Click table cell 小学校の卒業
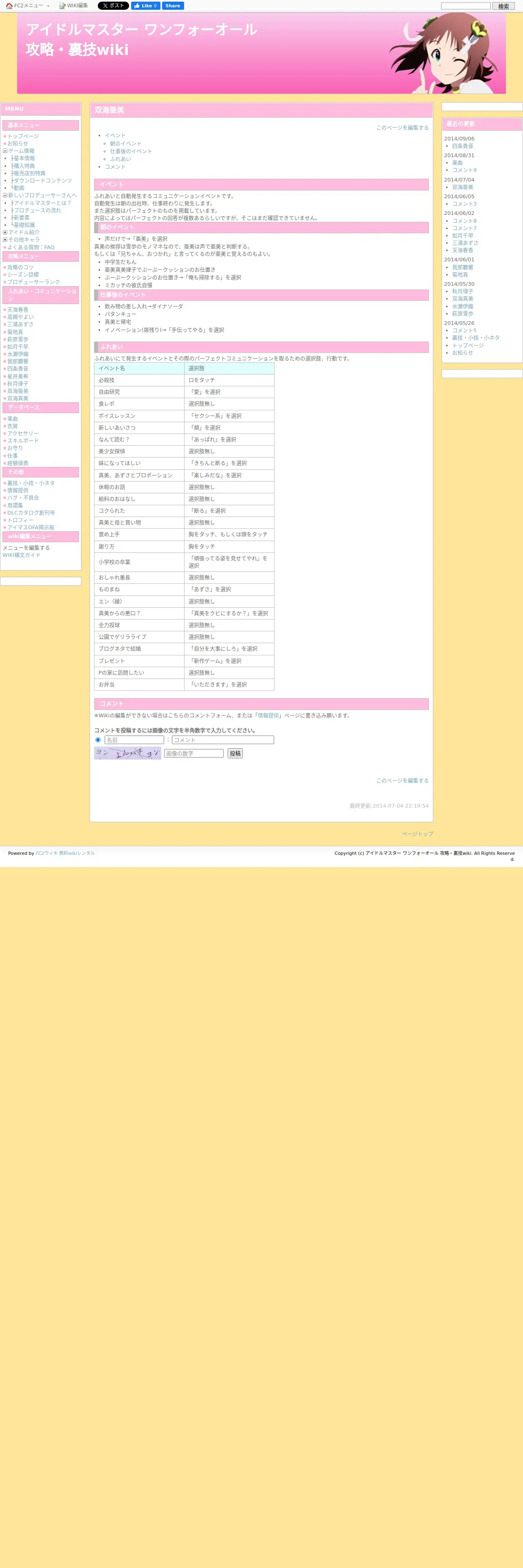Image resolution: width=523 pixels, height=1568 pixels. [139, 562]
